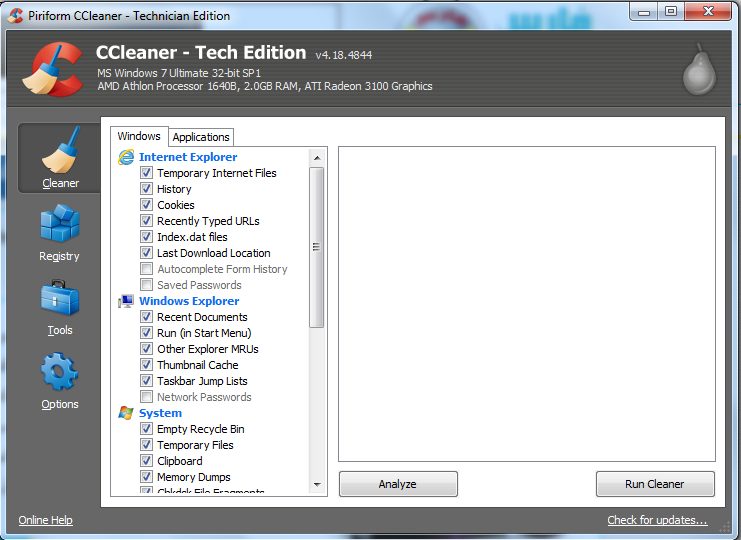Uncheck Memory Dumps

point(146,477)
